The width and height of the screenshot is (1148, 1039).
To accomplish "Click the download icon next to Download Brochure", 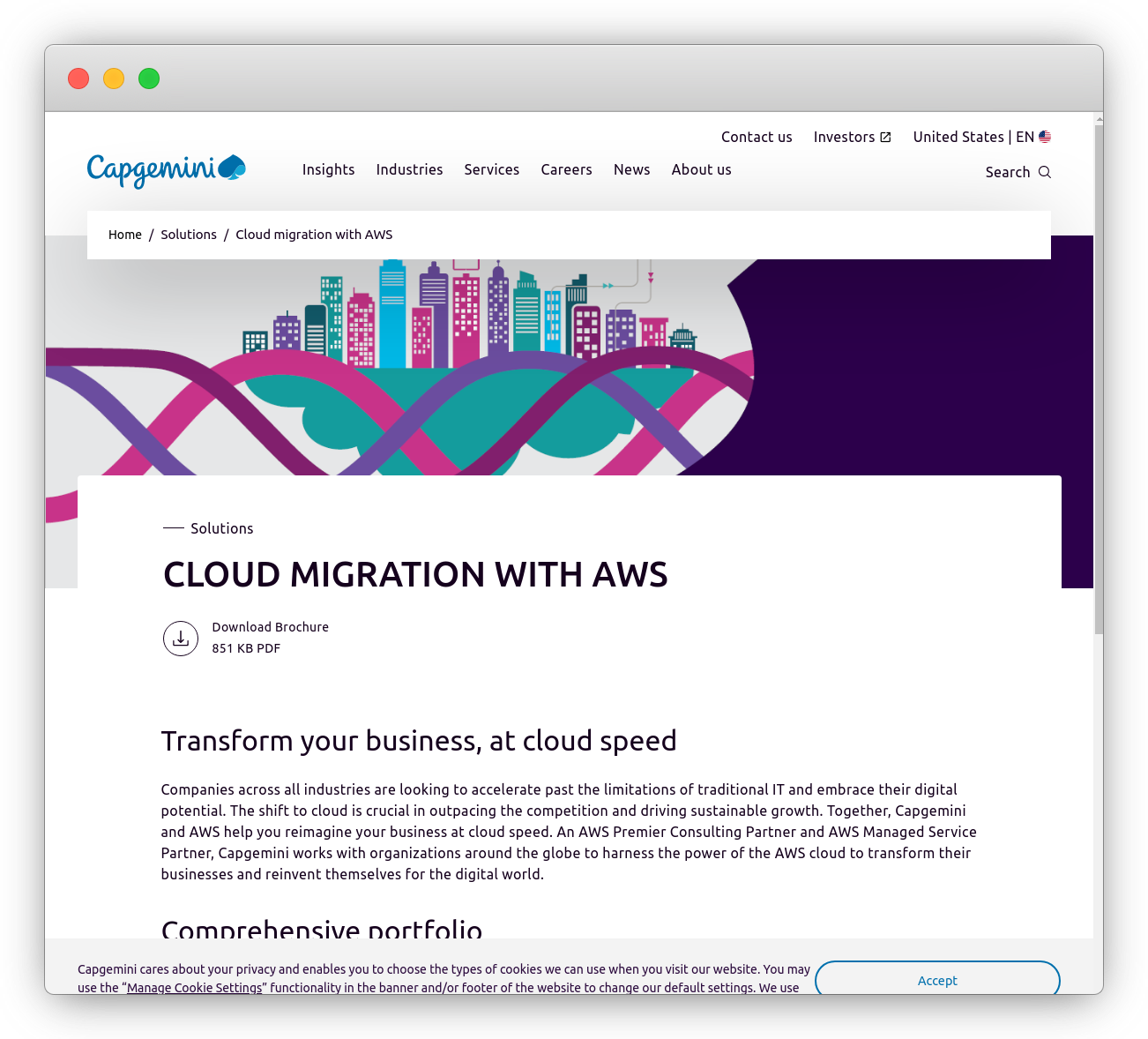I will pos(181,638).
